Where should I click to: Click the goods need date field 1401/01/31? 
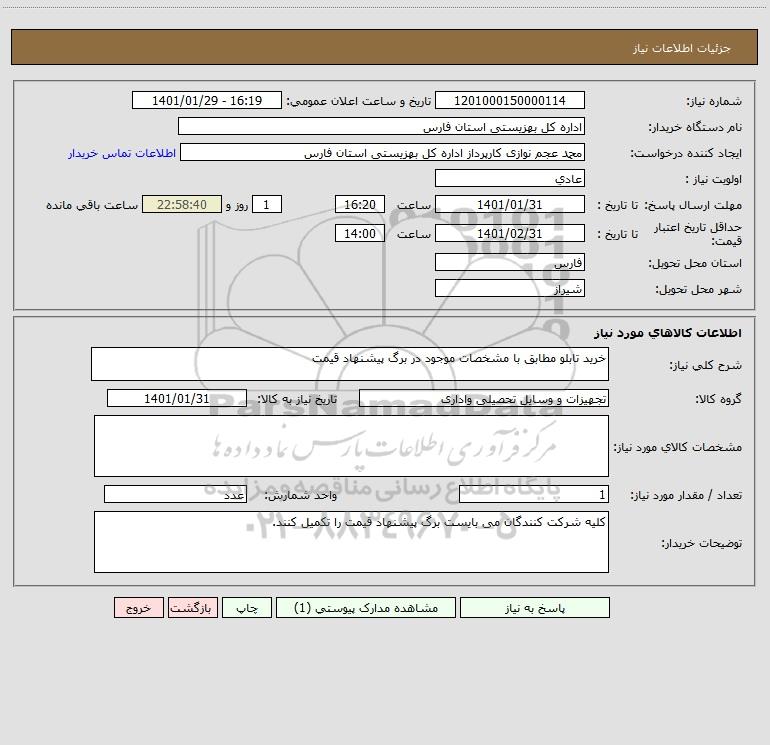[177, 398]
